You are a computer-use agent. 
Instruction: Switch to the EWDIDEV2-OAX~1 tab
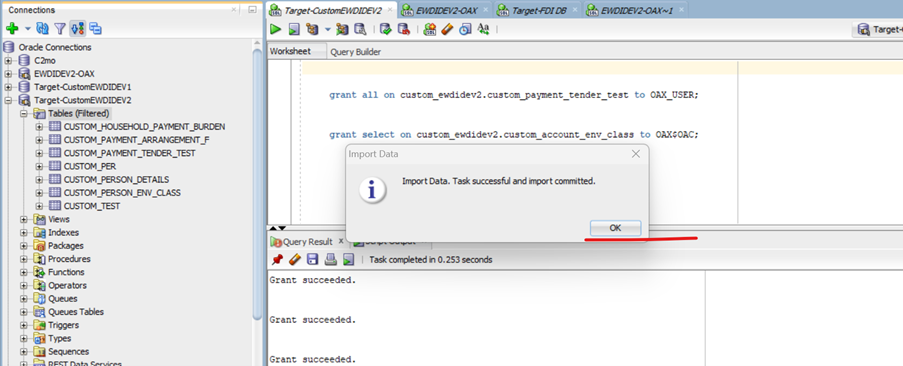pyautogui.click(x=636, y=10)
